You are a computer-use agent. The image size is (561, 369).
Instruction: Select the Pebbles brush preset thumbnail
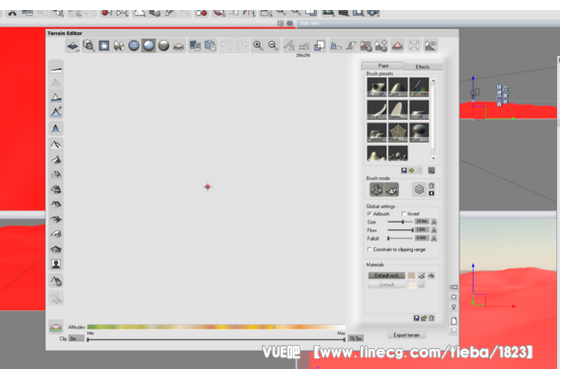pos(398,153)
